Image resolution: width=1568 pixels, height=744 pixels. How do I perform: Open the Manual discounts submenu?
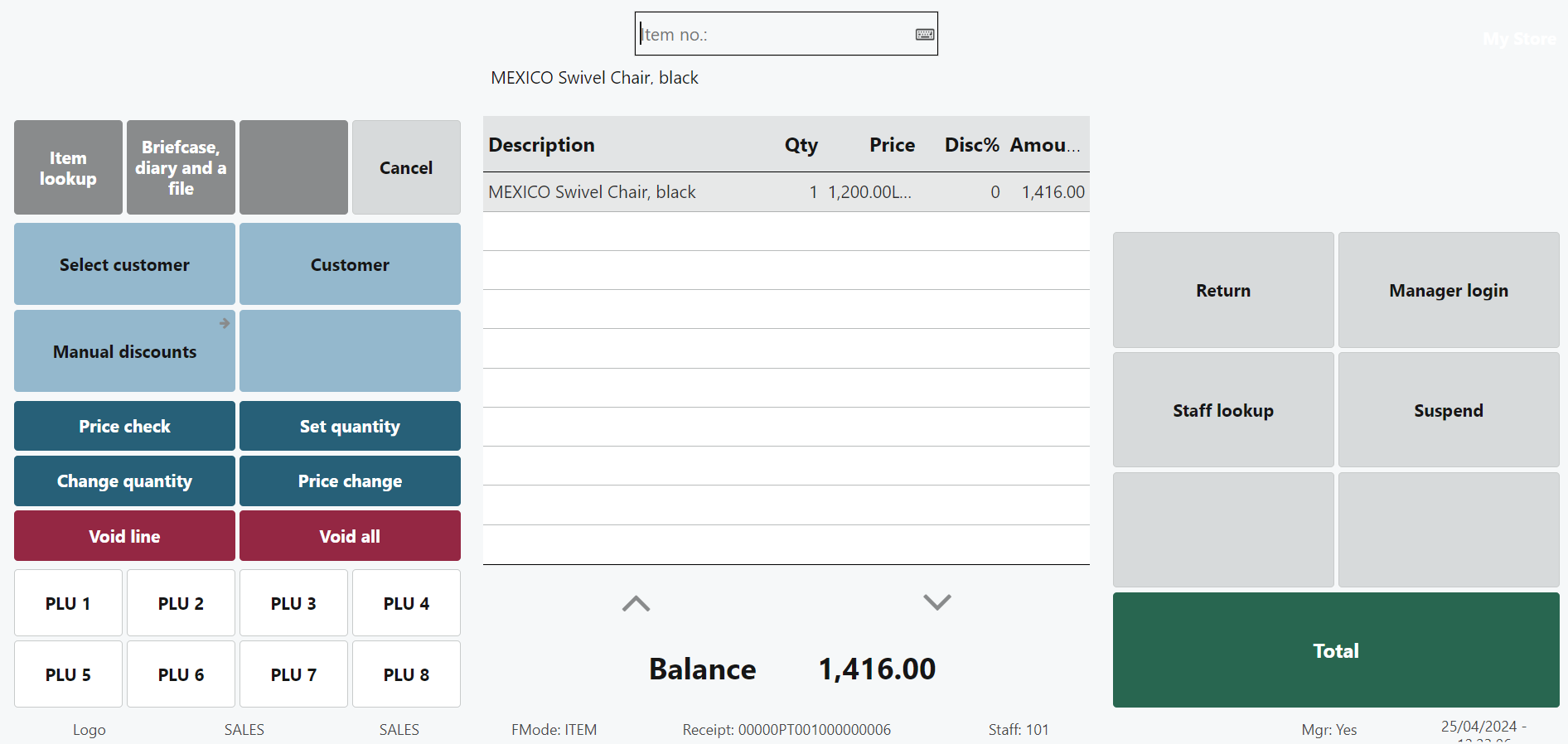tap(124, 351)
